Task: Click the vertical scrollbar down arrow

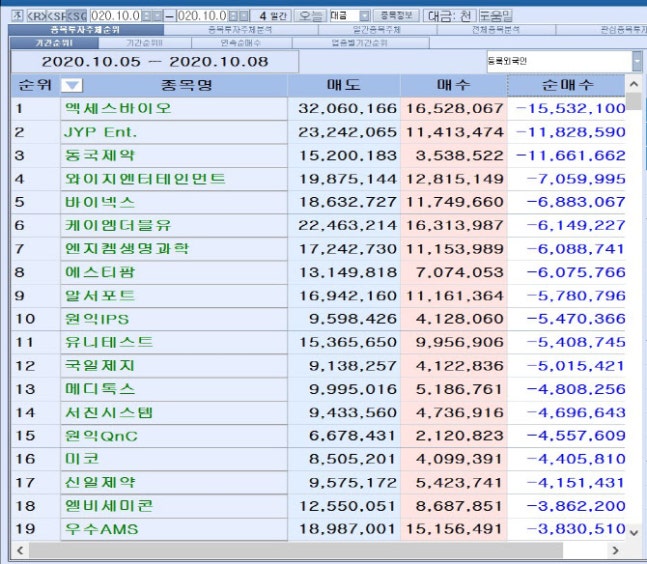Action: coord(634,532)
